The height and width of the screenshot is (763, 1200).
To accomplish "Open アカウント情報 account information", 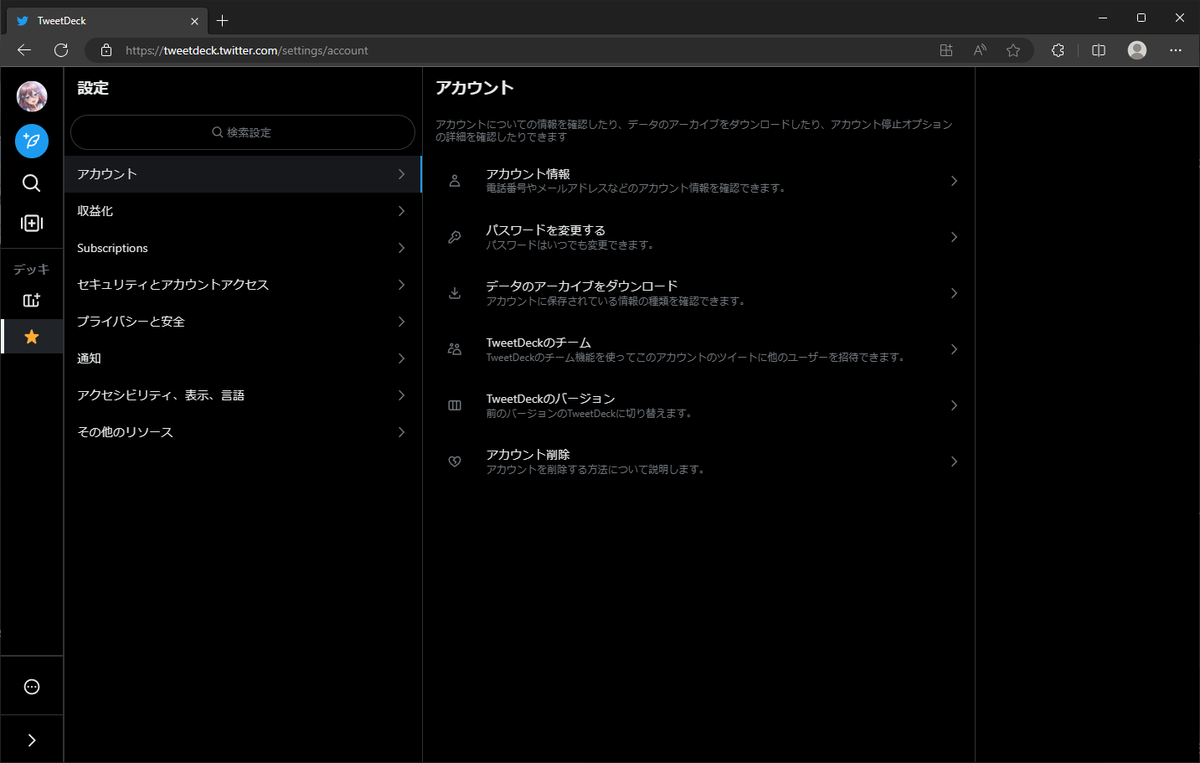I will tap(698, 181).
